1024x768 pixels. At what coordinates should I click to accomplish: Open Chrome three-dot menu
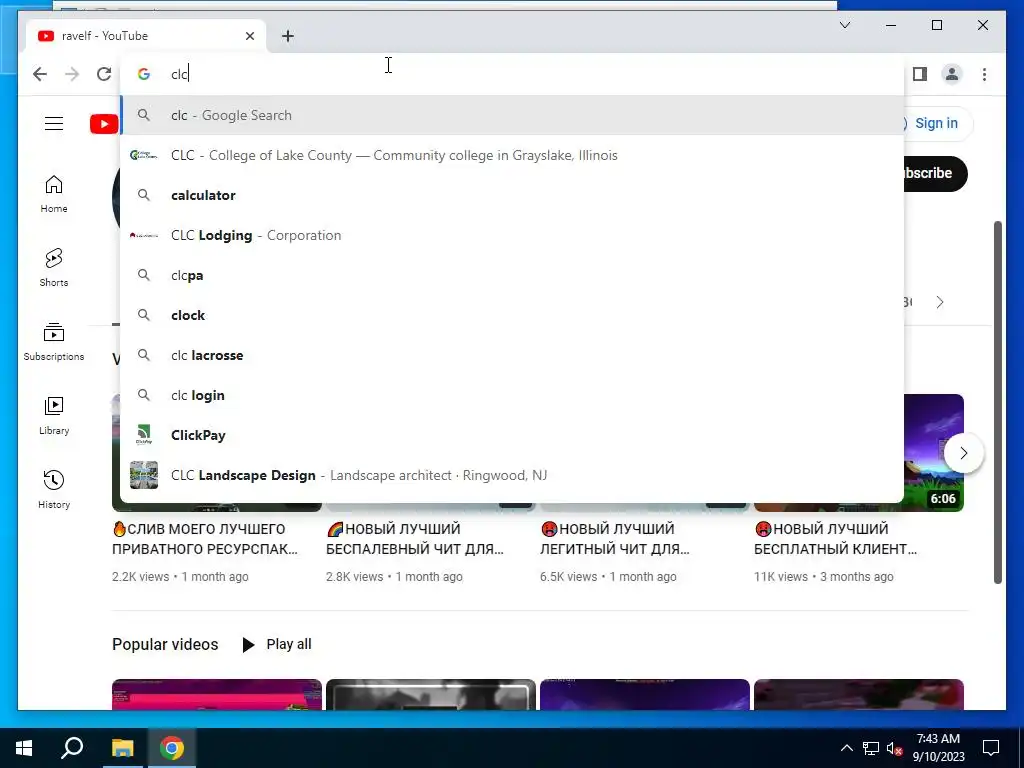tap(984, 74)
